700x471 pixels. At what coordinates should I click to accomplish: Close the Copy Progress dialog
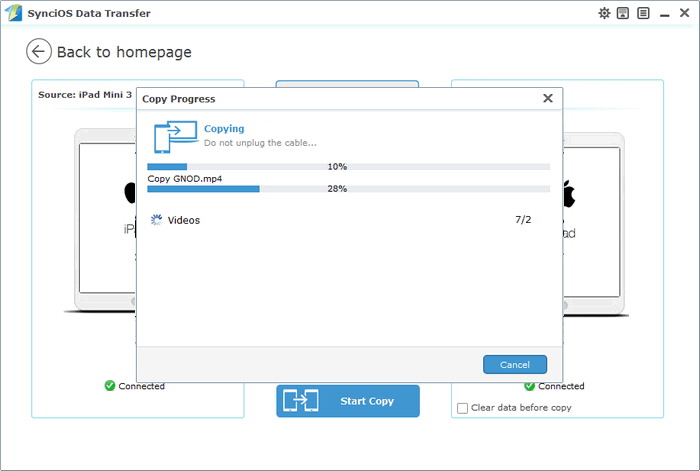point(548,98)
